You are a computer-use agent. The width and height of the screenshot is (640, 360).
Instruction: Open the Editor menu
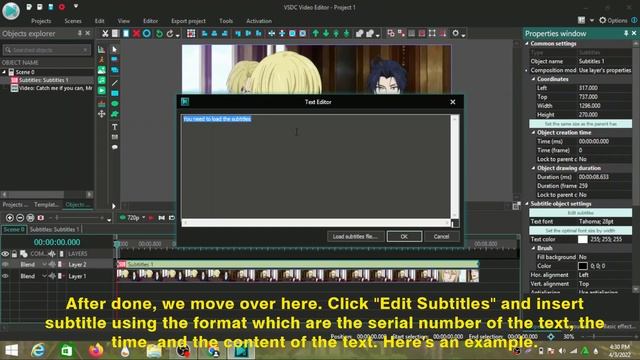tap(150, 21)
